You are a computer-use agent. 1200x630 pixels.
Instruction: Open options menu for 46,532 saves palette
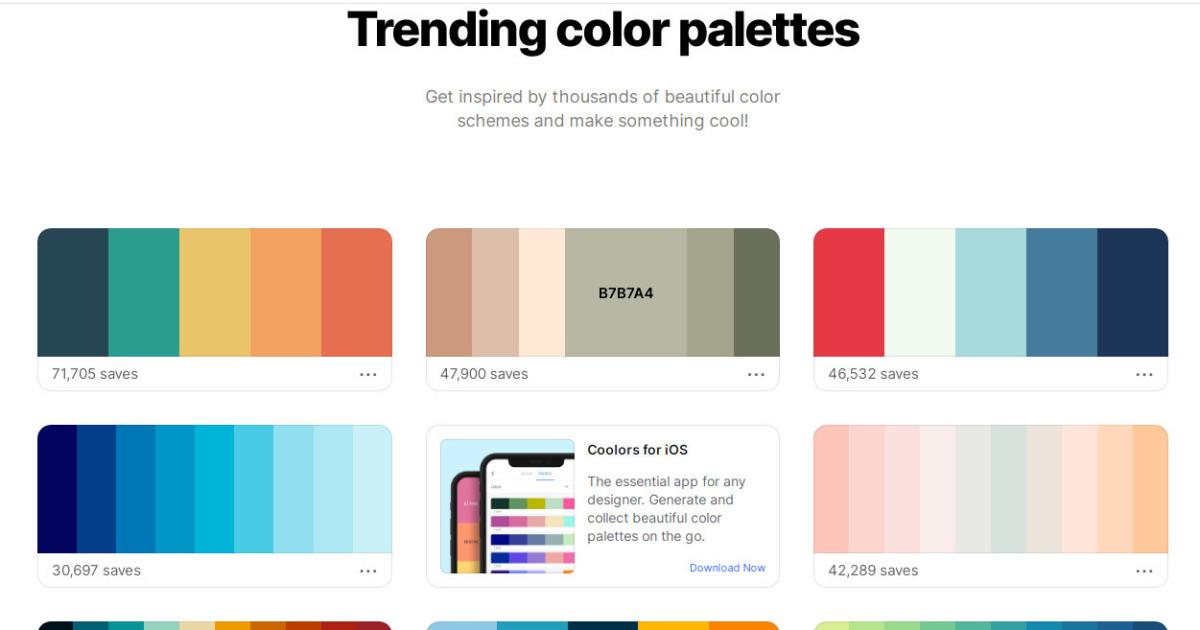(x=1144, y=374)
